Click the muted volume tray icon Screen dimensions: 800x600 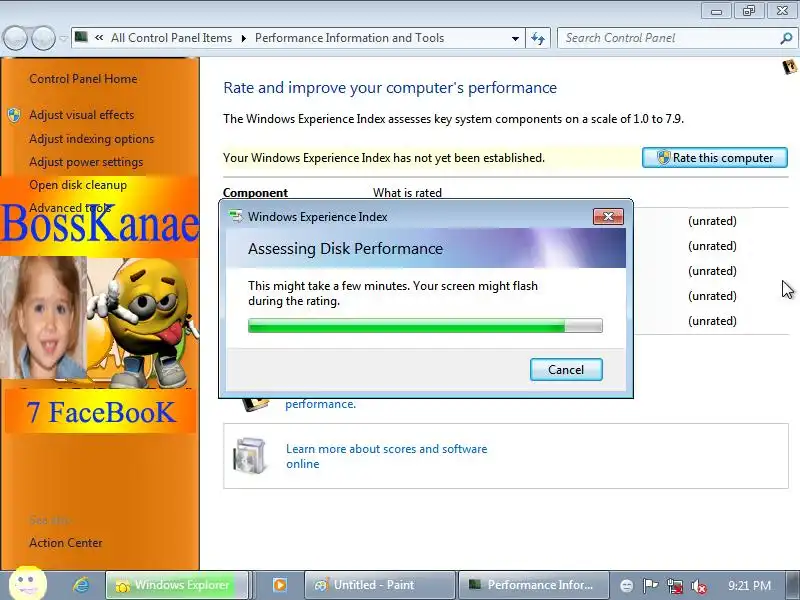tap(699, 586)
